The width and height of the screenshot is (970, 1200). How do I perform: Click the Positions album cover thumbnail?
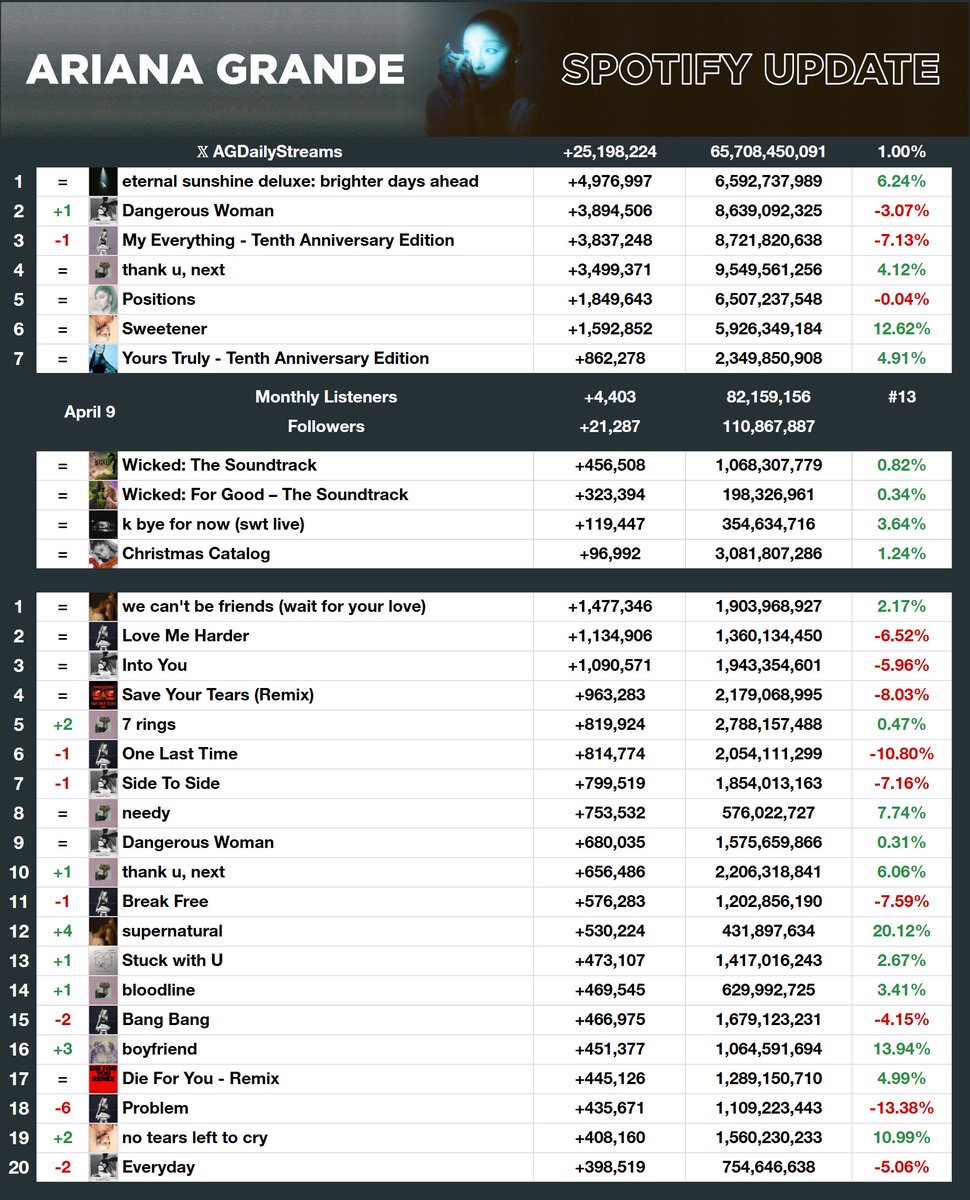[x=103, y=299]
